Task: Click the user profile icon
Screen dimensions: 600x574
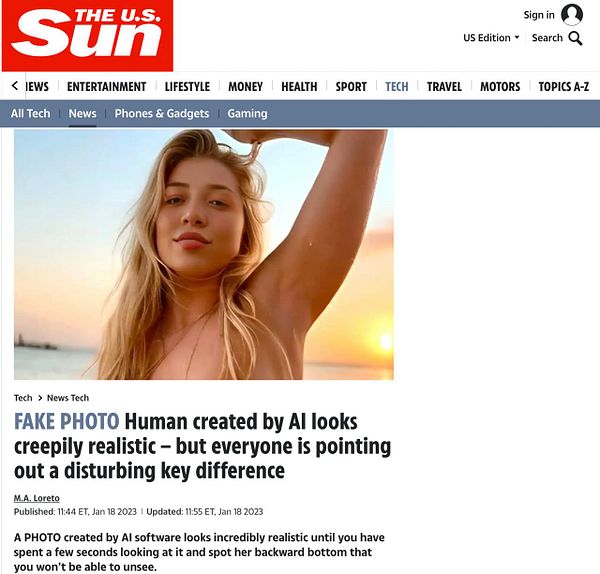Action: tap(572, 15)
